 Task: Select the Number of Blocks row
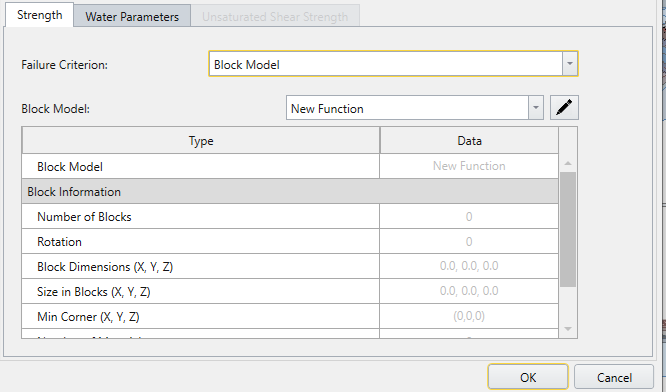[290, 217]
